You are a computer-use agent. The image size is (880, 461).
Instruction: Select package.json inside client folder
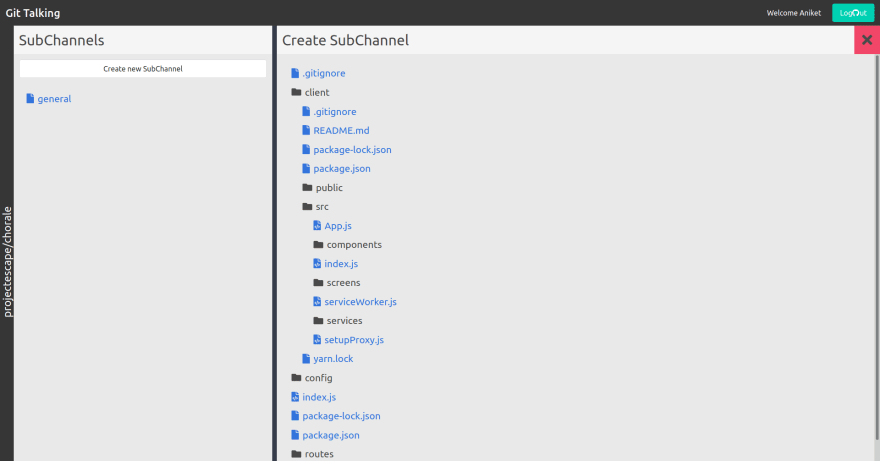pyautogui.click(x=342, y=168)
